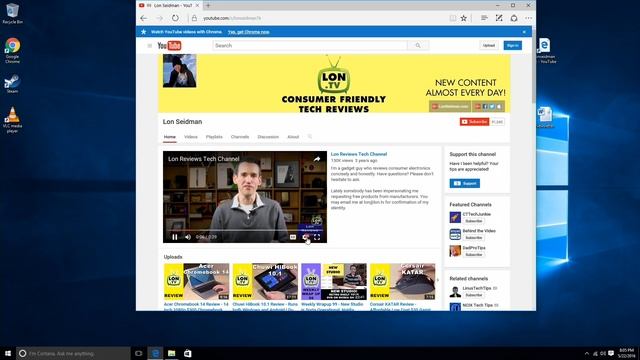Click the channel search magnifier icon
The image size is (640, 360).
pos(310,137)
